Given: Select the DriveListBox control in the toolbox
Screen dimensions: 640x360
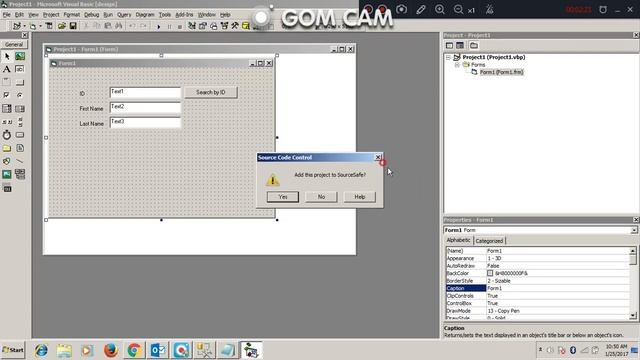Looking at the screenshot, I should (20, 135).
